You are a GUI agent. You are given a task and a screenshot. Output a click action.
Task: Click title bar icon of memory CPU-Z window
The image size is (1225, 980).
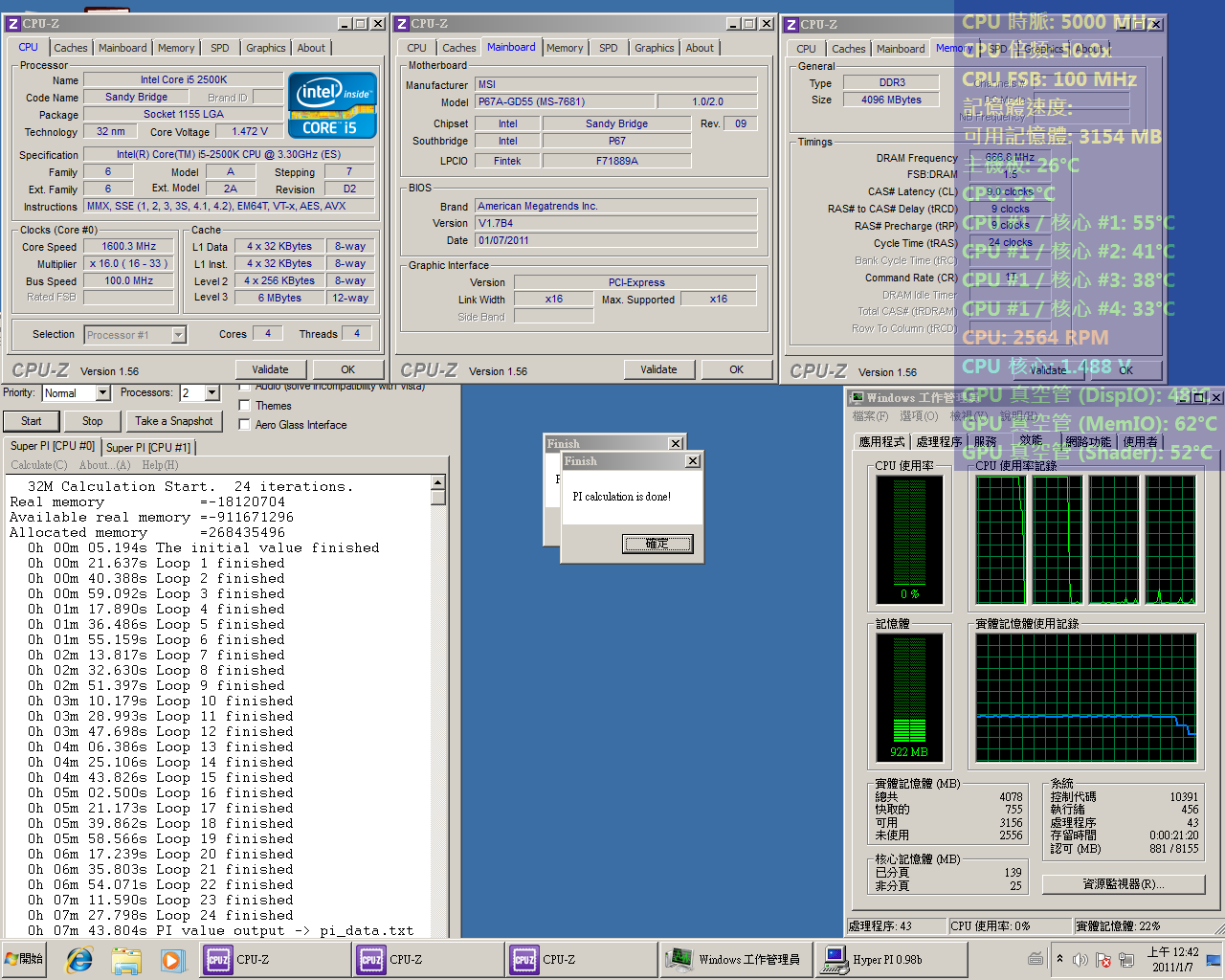tap(791, 25)
